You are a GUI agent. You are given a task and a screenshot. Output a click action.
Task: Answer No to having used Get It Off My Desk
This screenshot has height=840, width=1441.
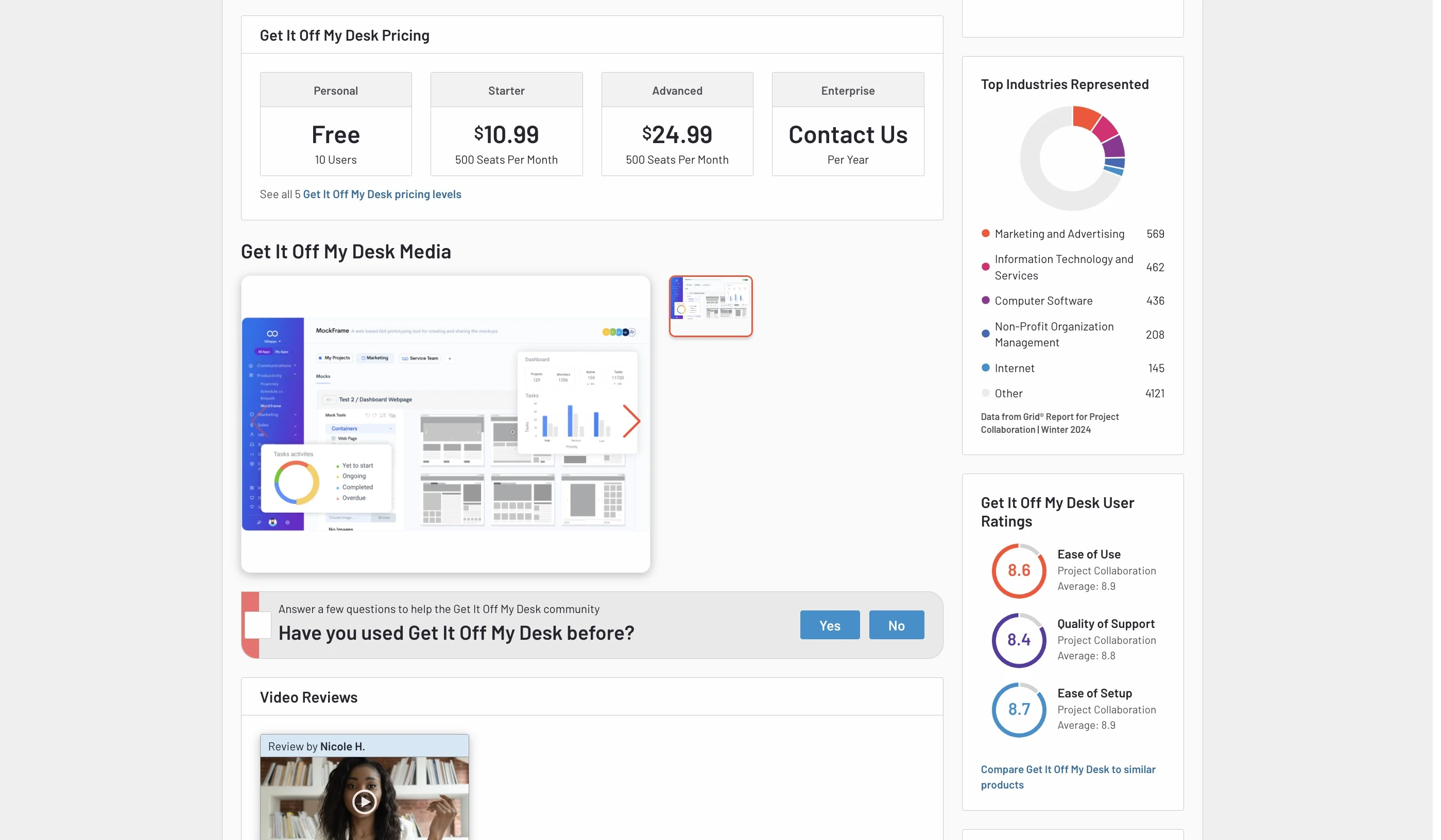[896, 625]
